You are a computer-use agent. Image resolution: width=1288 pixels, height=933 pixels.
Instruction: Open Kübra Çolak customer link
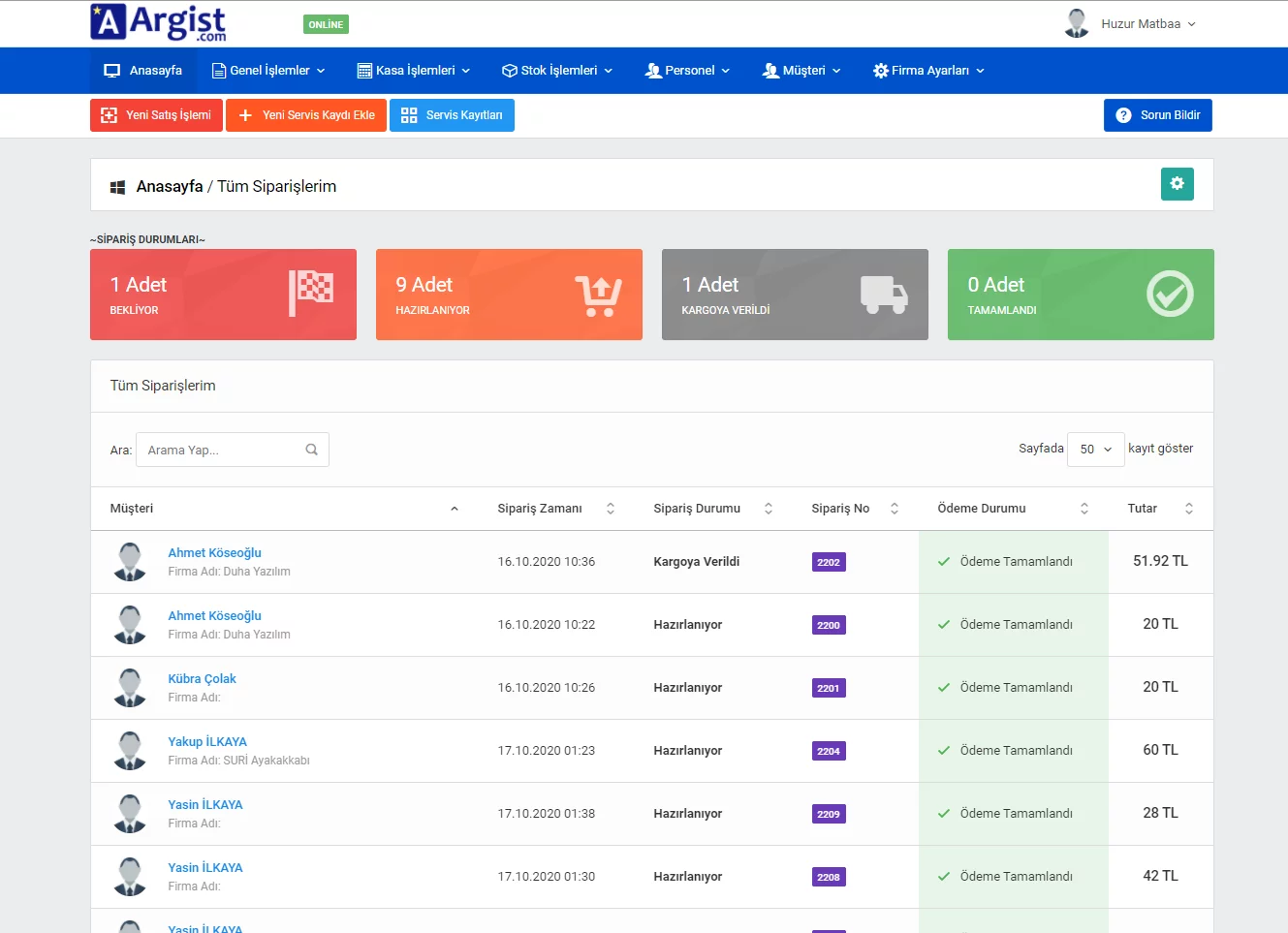pyautogui.click(x=202, y=679)
